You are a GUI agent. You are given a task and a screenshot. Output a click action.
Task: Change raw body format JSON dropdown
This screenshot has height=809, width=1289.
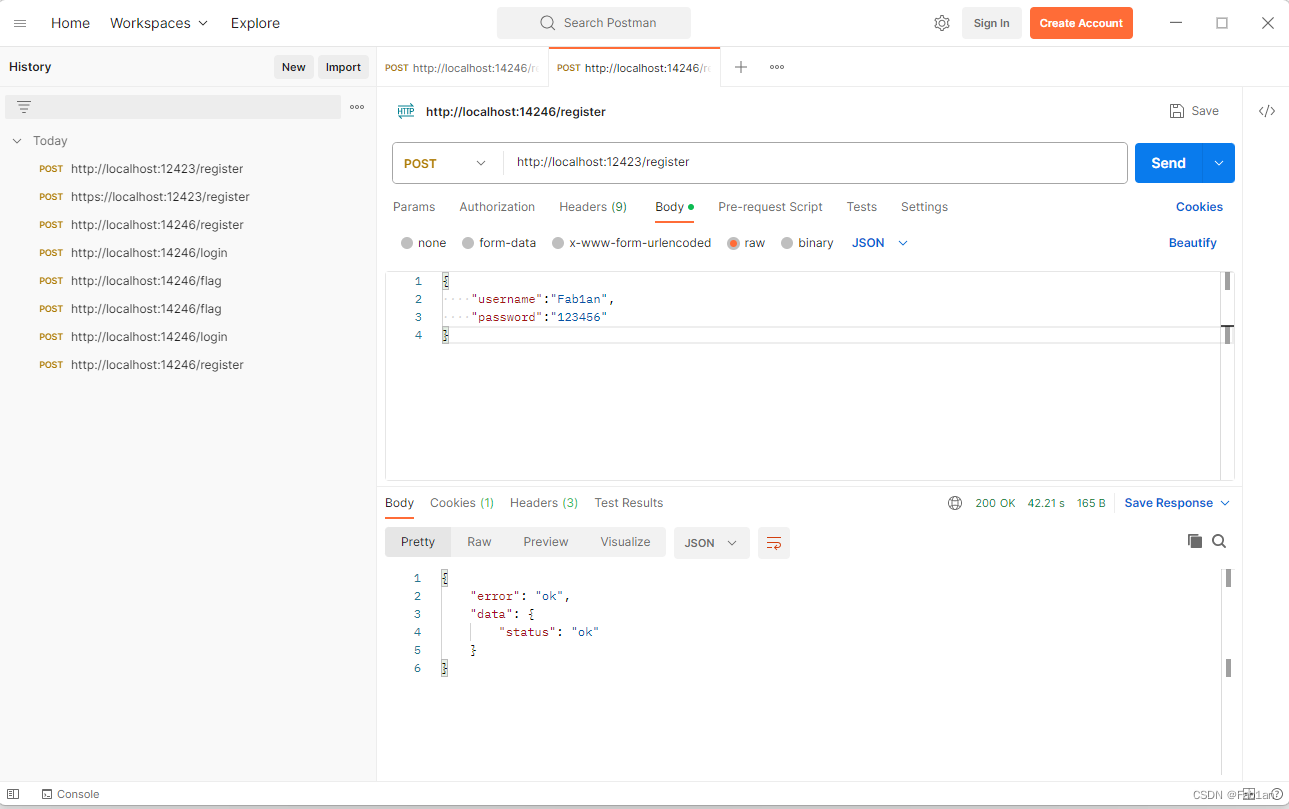tap(880, 243)
